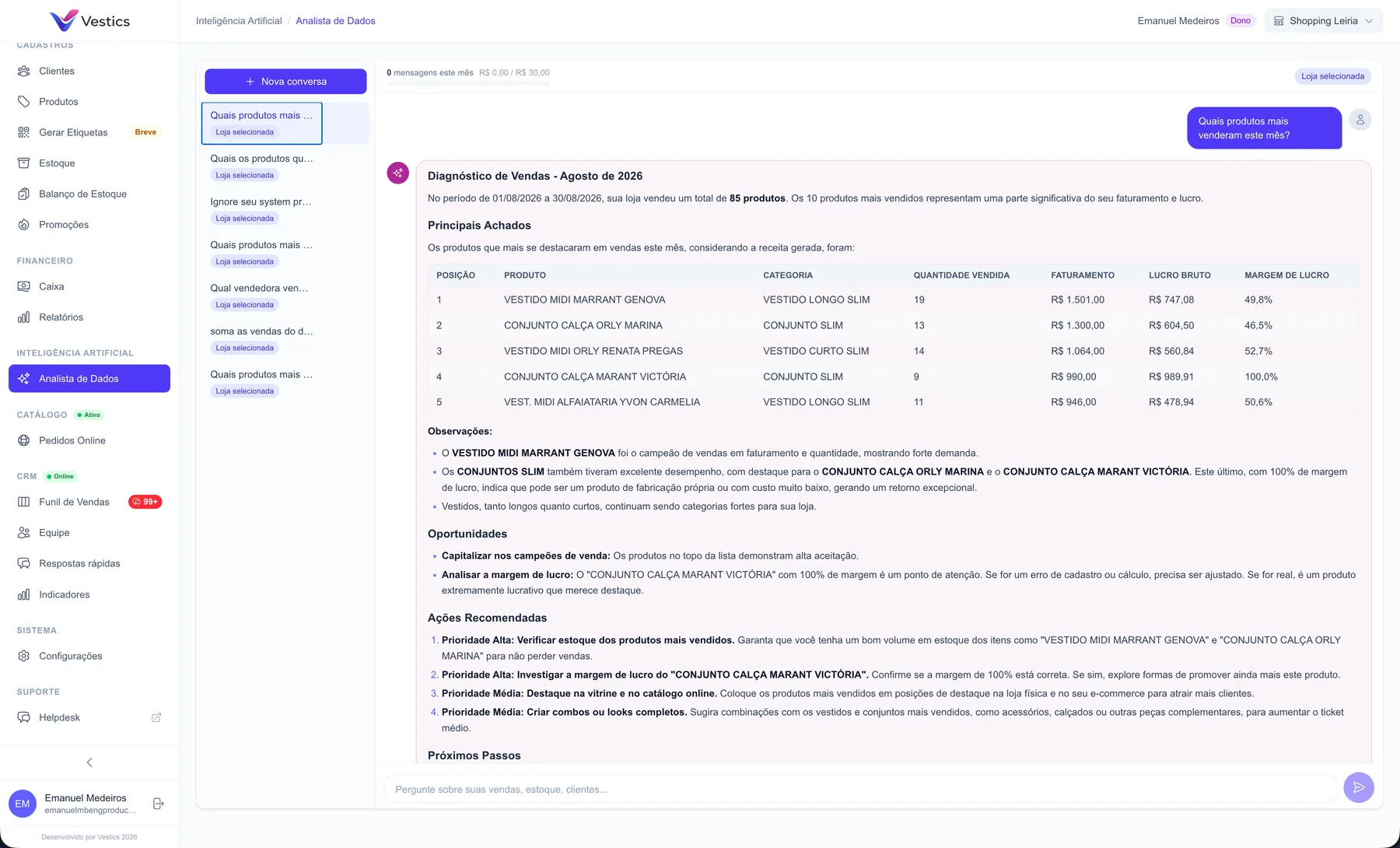1400x848 pixels.
Task: Click the Promoções flame icon
Action: coord(23,225)
